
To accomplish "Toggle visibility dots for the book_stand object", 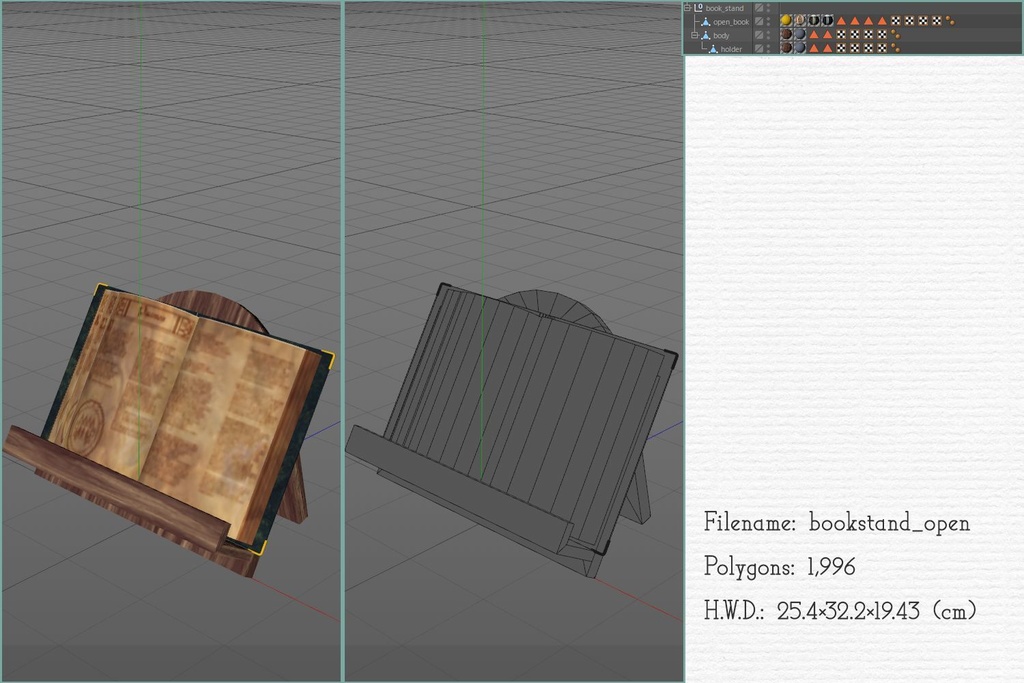I will (x=768, y=8).
